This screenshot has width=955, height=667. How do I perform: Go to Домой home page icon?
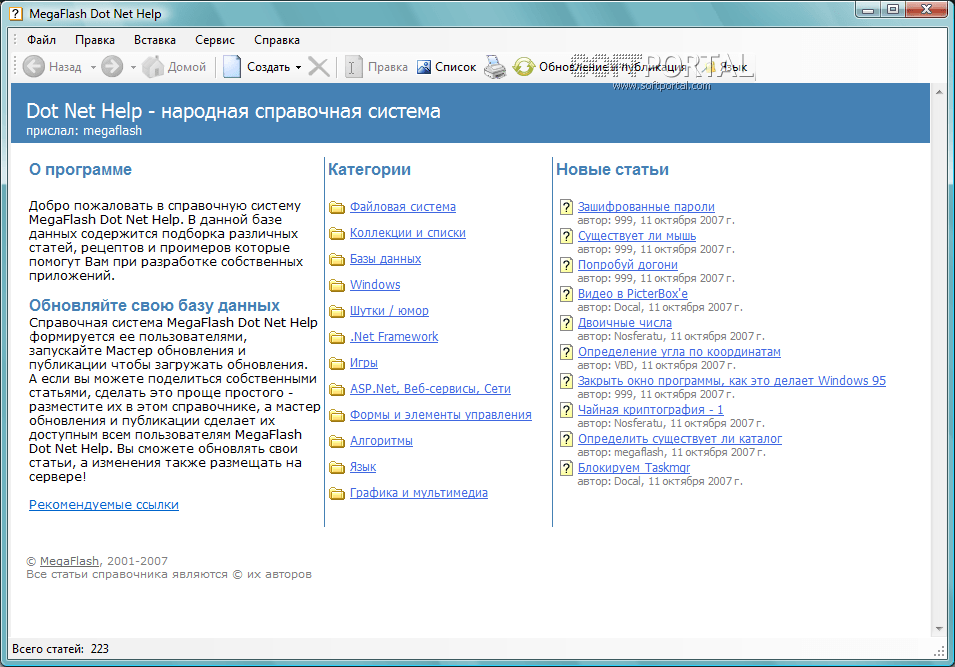153,66
